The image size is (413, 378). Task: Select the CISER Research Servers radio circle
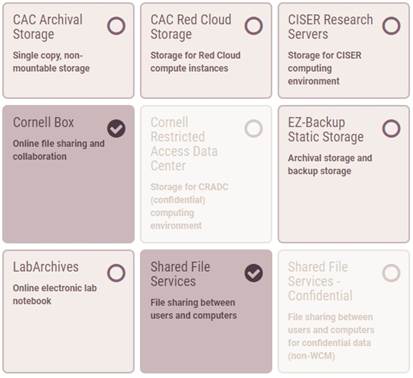pos(391,26)
